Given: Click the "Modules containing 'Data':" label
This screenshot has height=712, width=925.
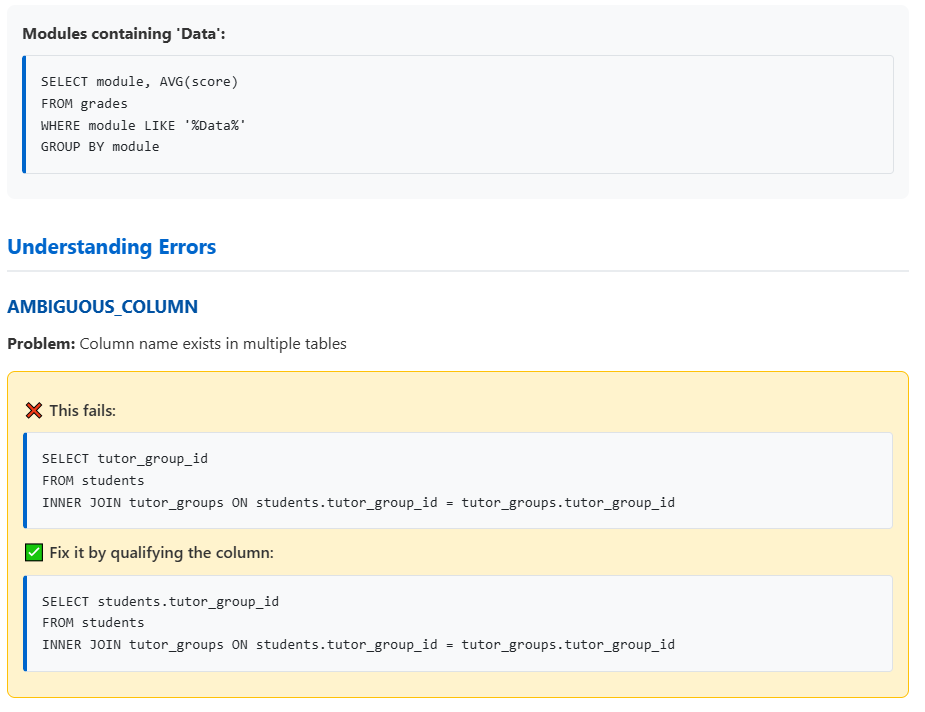Looking at the screenshot, I should [124, 34].
